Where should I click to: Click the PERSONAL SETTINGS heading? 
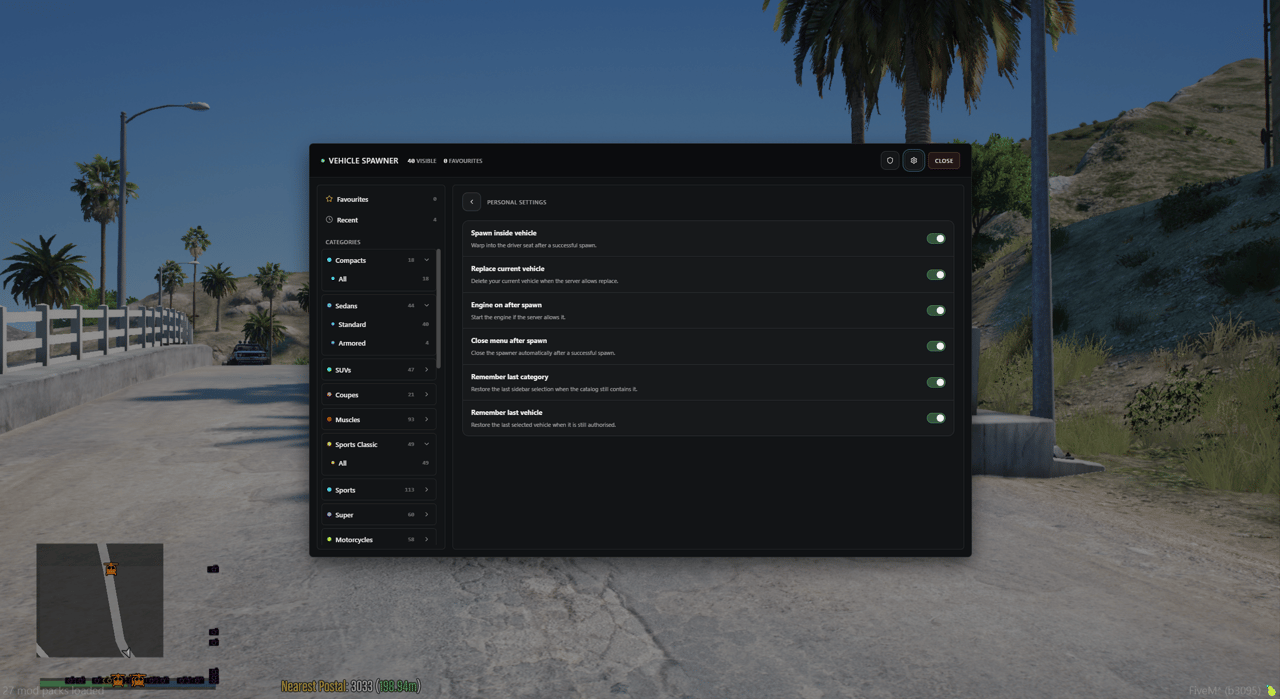tap(516, 202)
